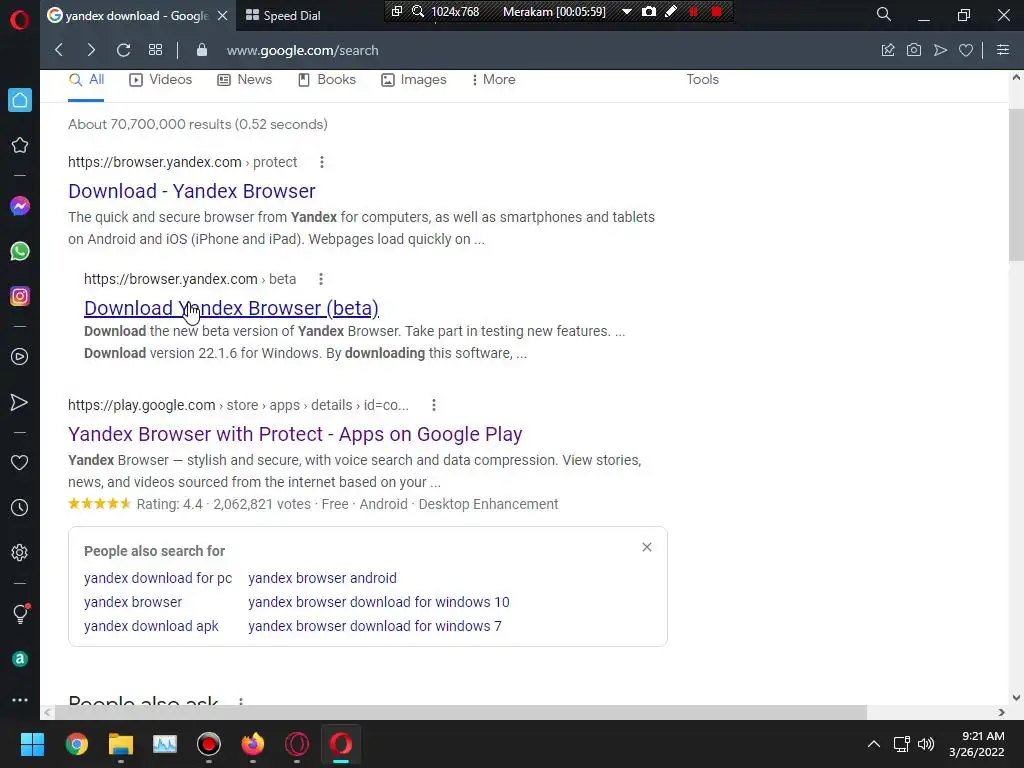Search for yandex download apk
The image size is (1024, 768).
(x=152, y=626)
